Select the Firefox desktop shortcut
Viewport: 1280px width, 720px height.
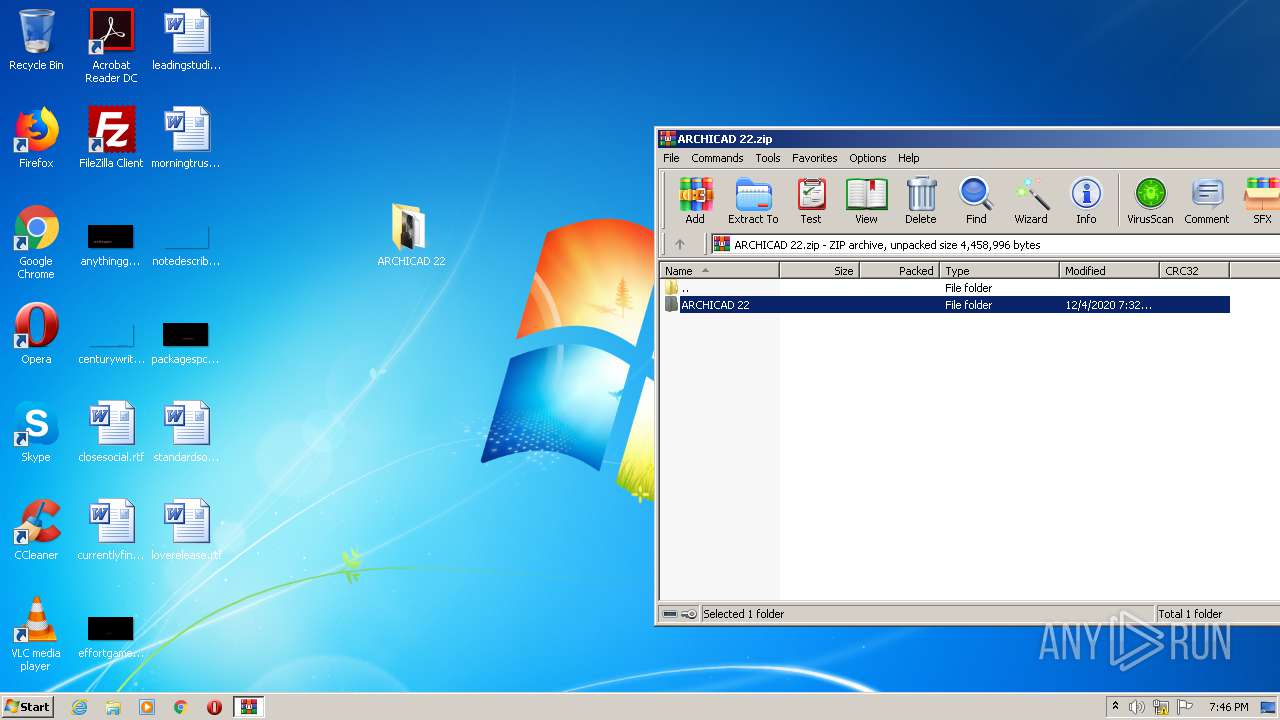(36, 138)
